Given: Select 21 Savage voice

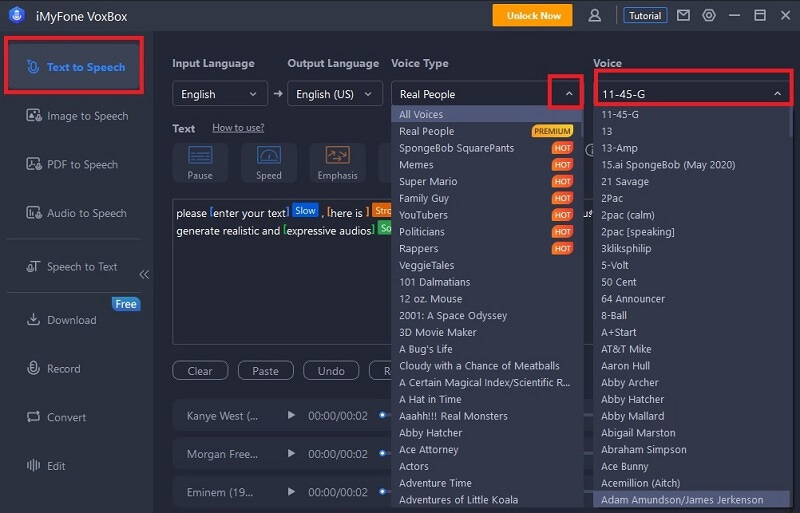Looking at the screenshot, I should pos(691,181).
